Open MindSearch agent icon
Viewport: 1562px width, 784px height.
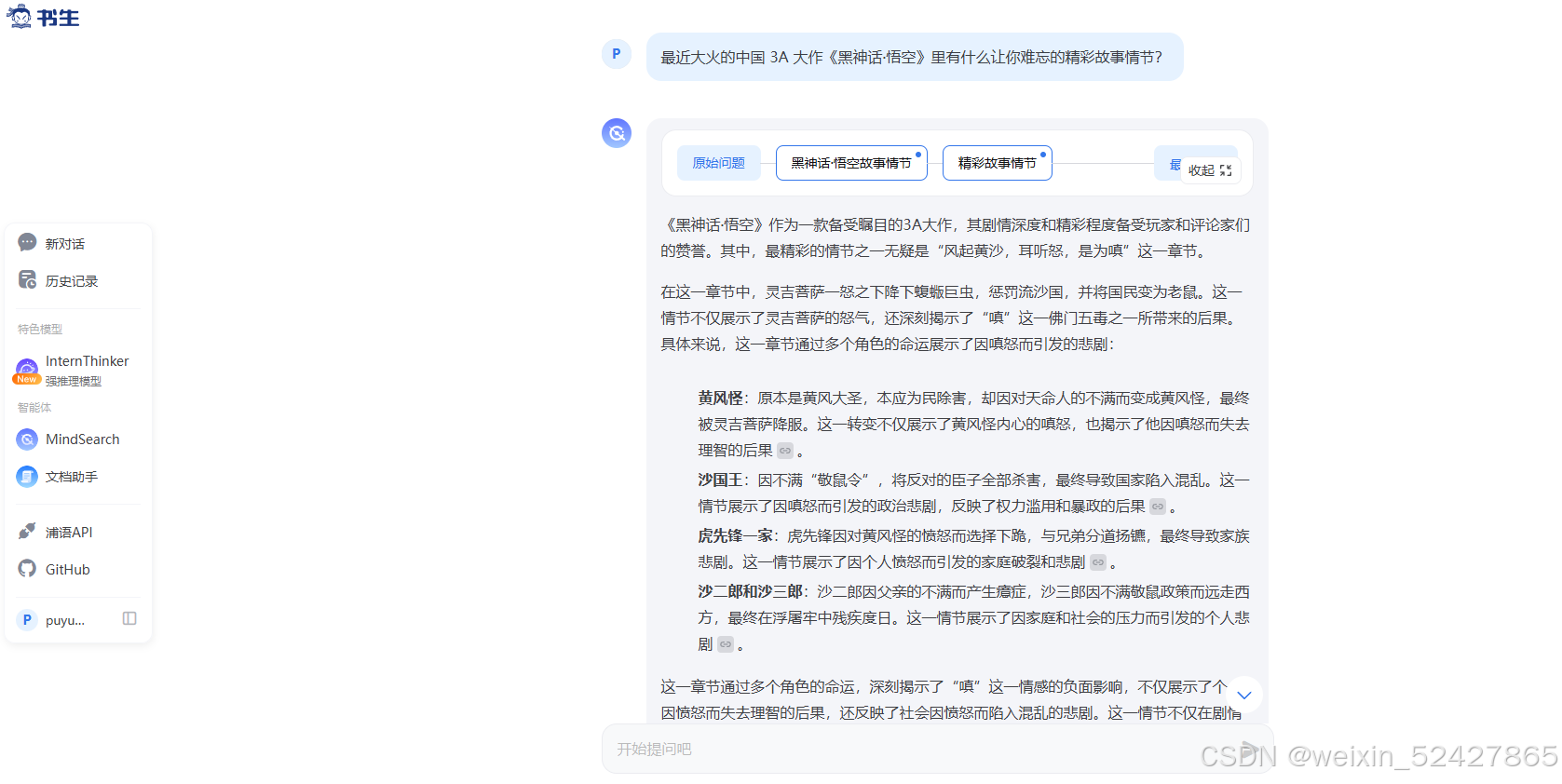(x=27, y=439)
